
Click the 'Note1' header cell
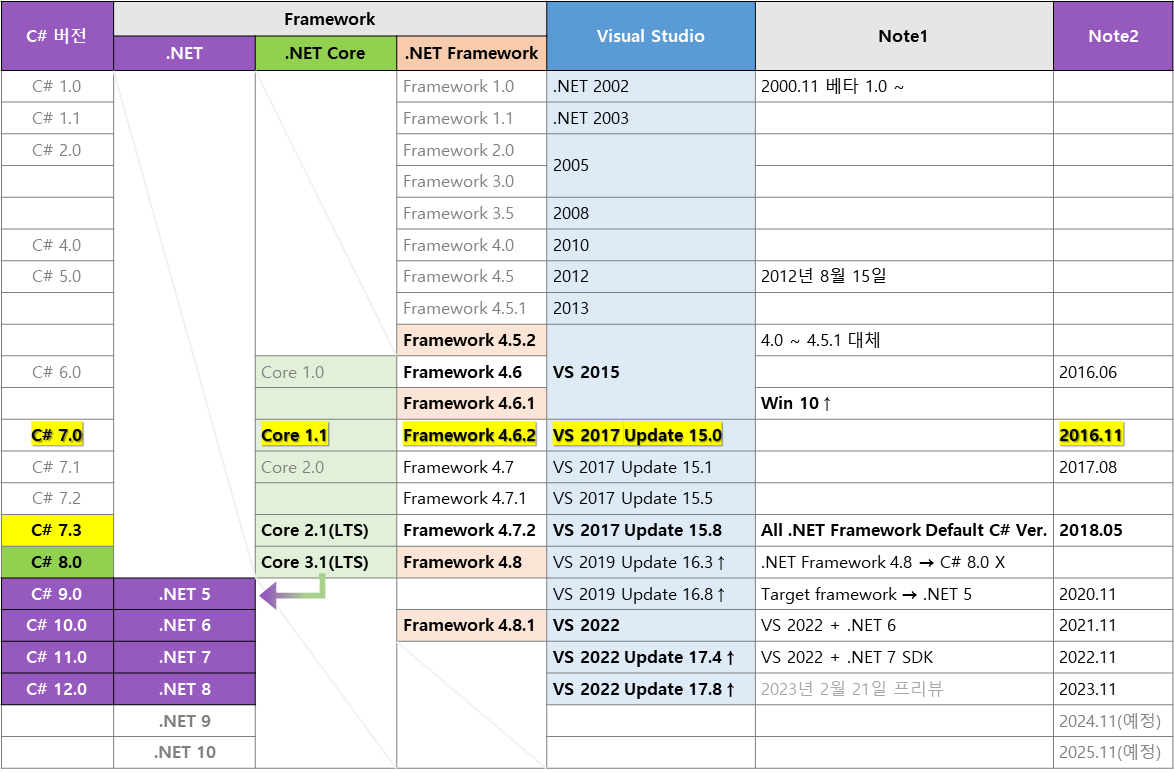(904, 36)
